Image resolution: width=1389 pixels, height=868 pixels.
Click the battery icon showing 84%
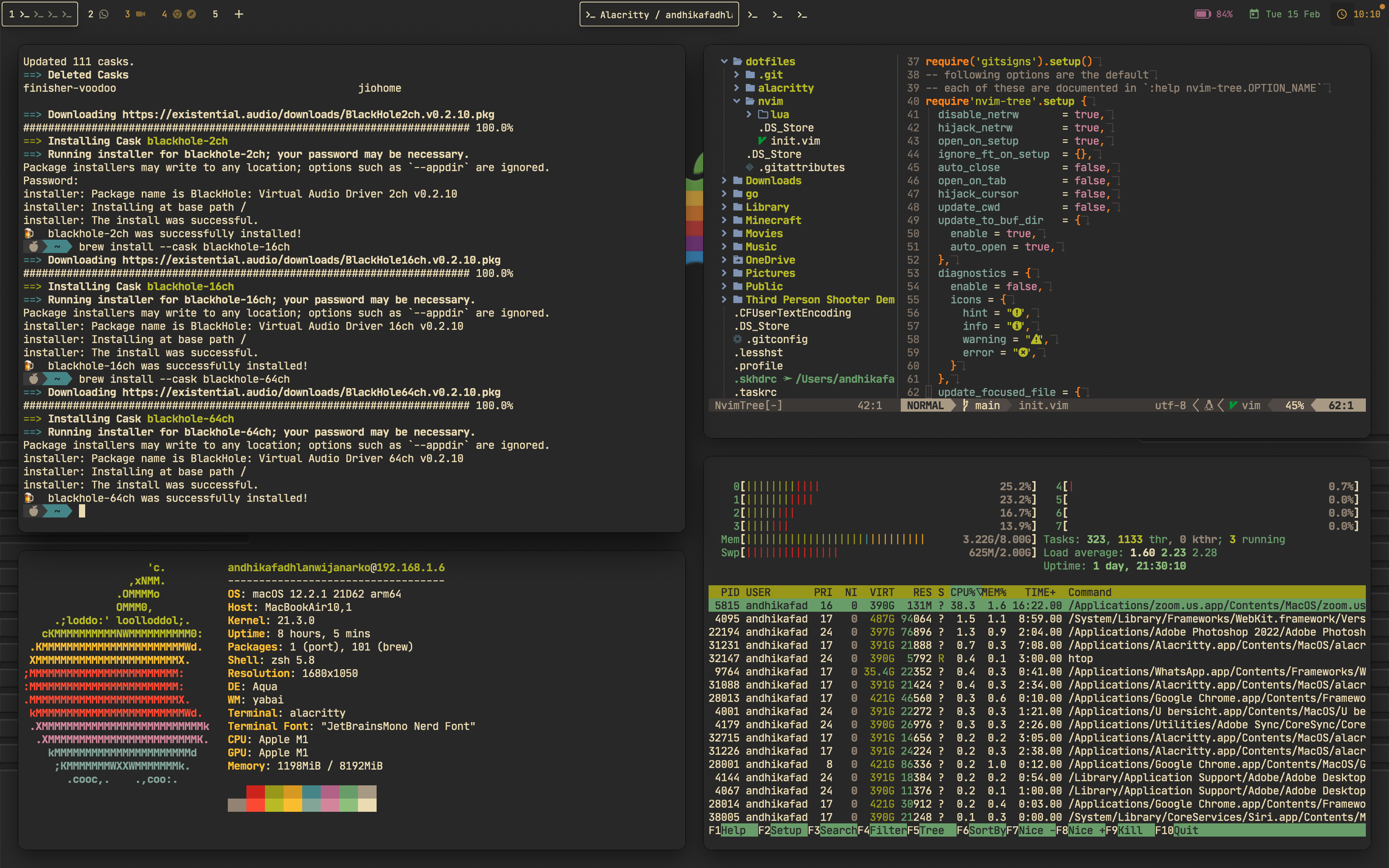click(x=1203, y=14)
